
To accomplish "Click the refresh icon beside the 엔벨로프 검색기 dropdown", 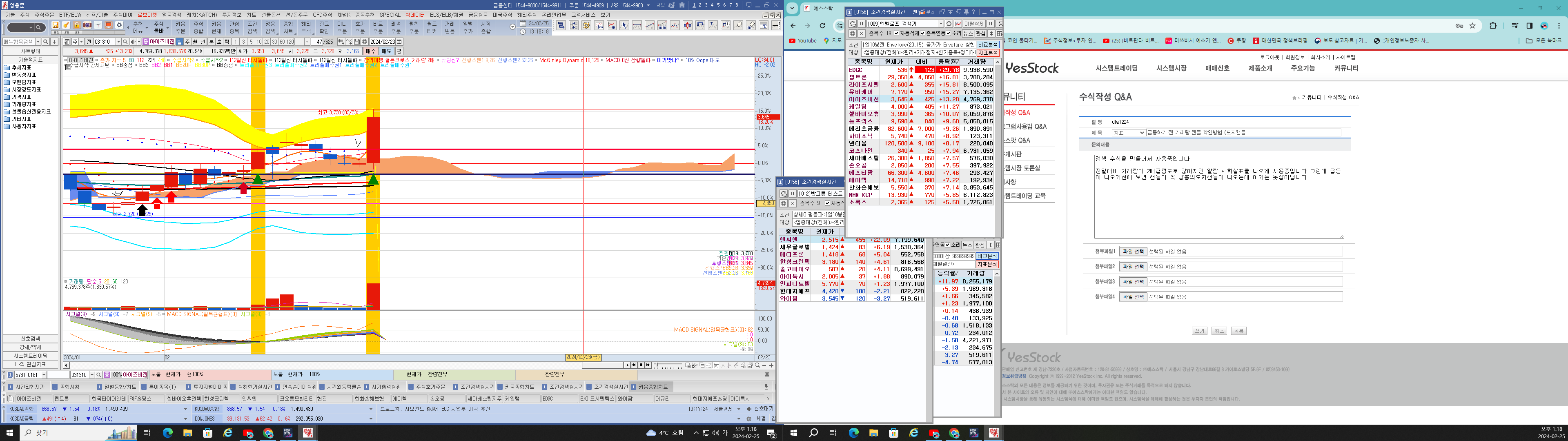I will click(949, 24).
